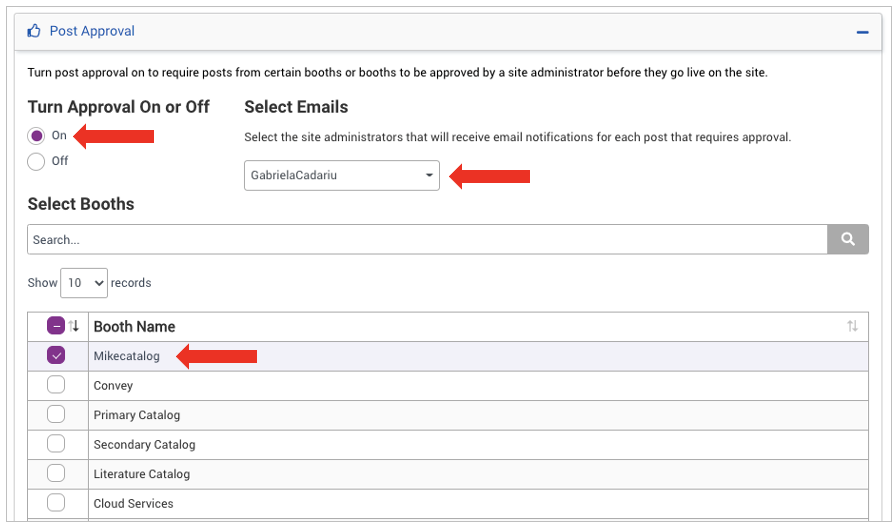The width and height of the screenshot is (895, 526).
Task: Click the Primary Catalog row text
Action: [137, 415]
